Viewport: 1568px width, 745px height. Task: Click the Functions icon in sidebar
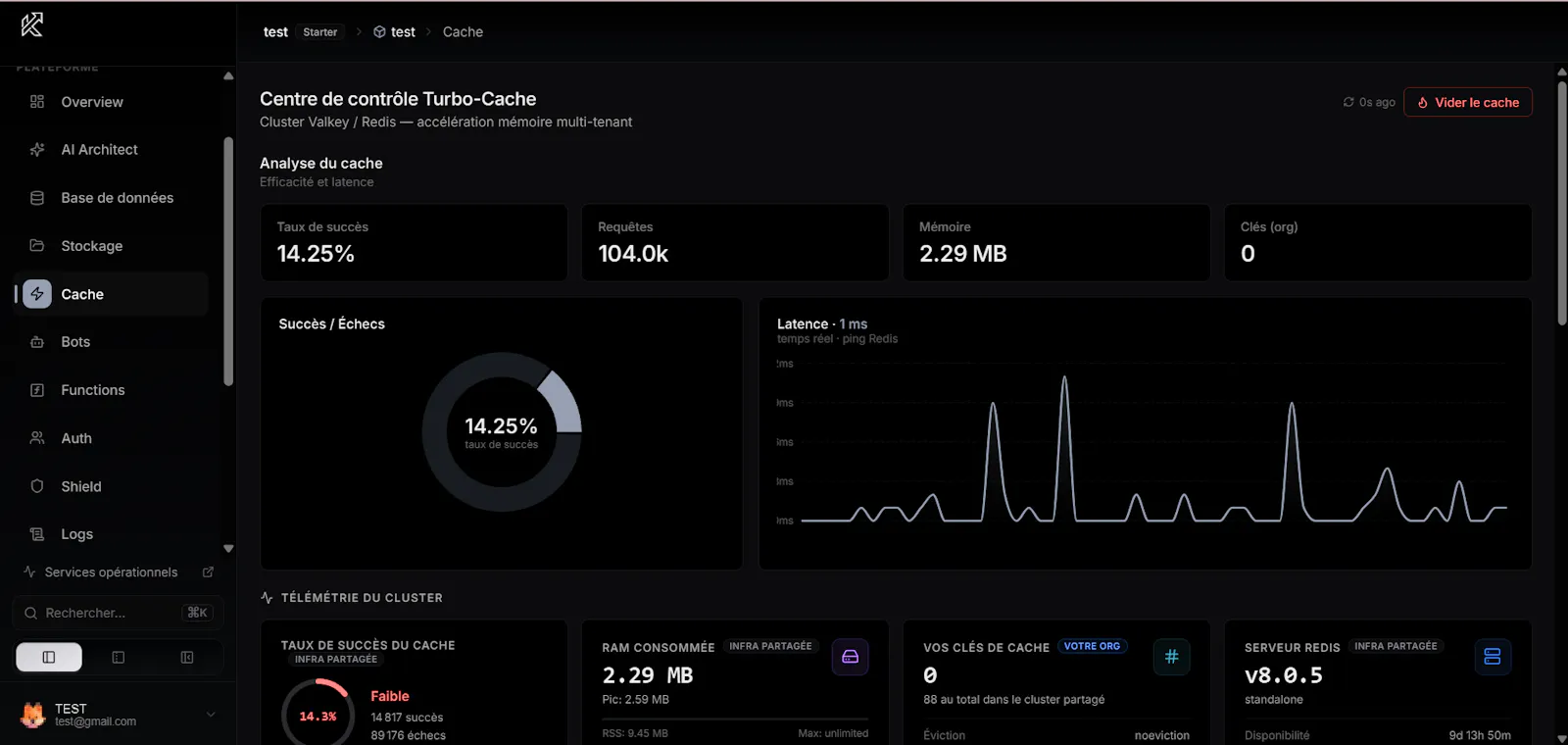click(37, 390)
